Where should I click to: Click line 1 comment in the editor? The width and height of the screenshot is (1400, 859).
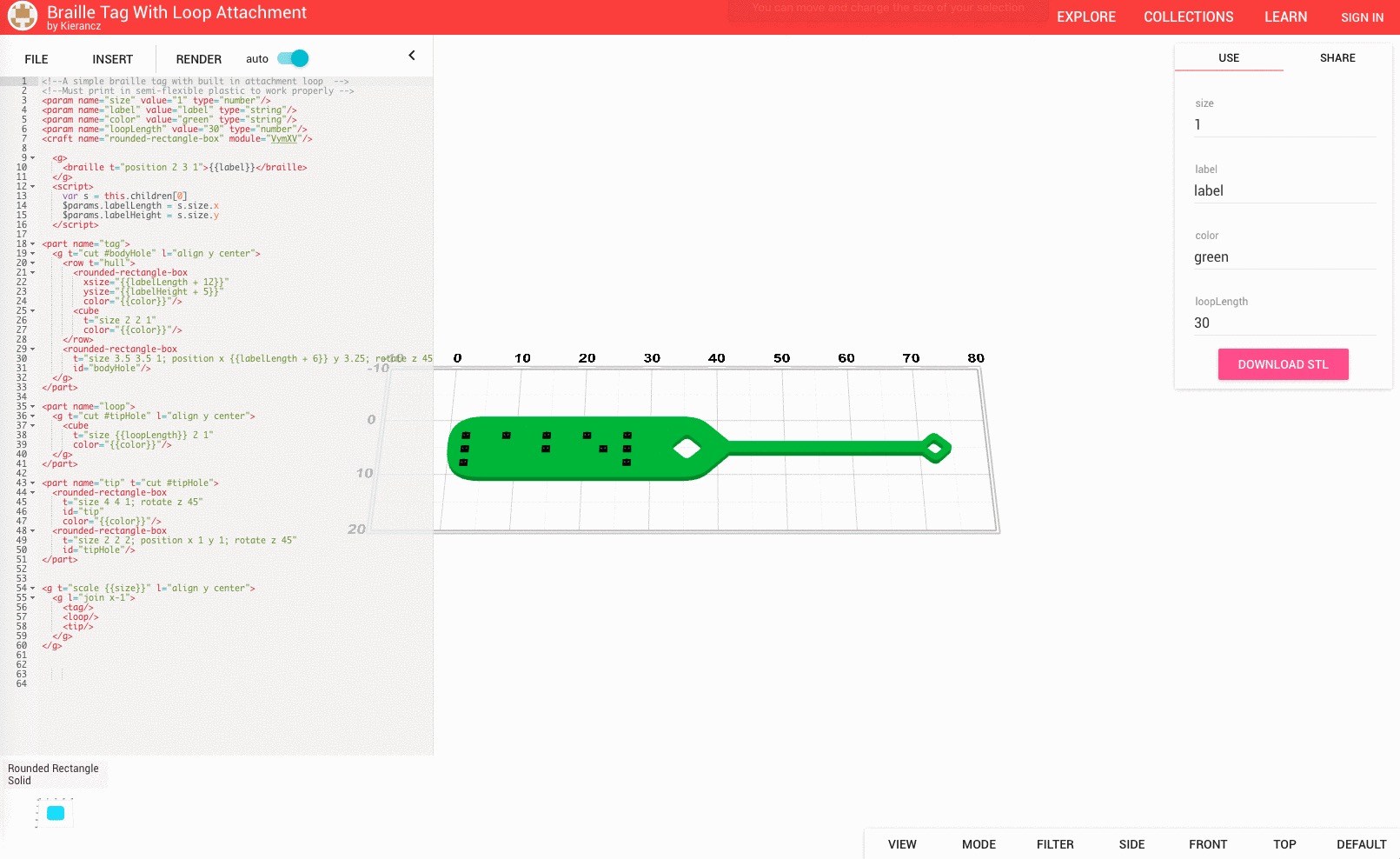[x=195, y=82]
